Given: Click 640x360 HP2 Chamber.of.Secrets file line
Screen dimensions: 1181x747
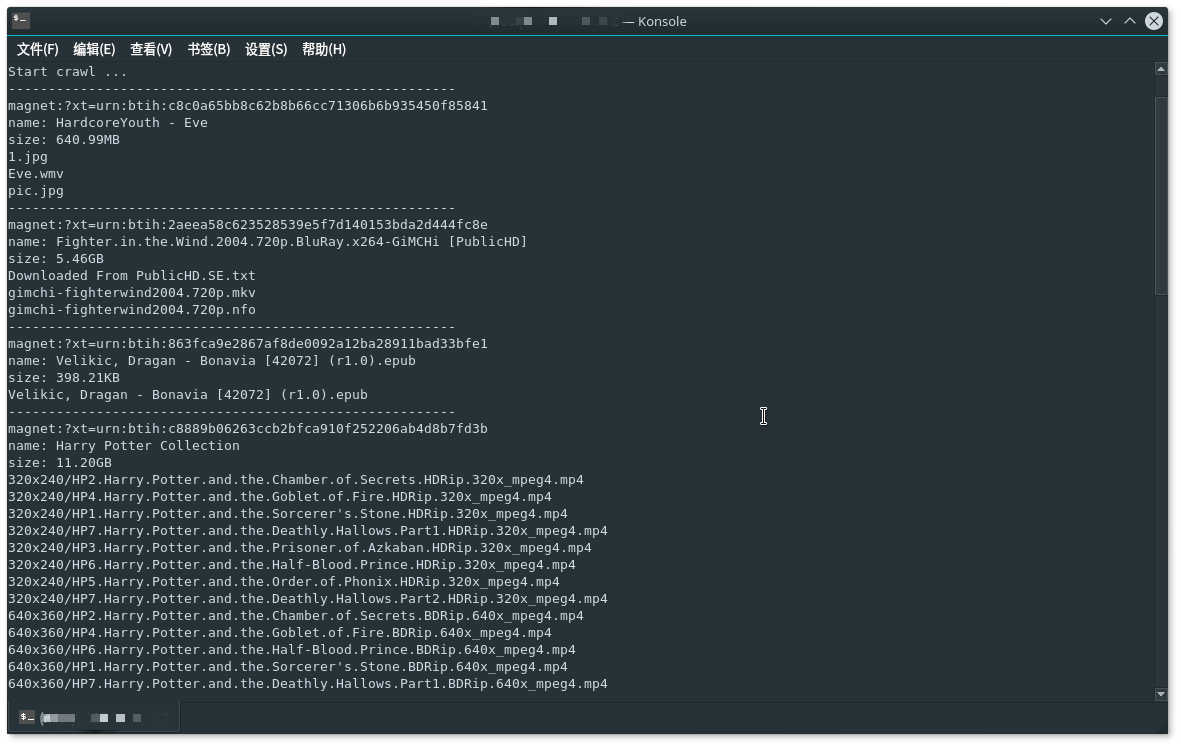Looking at the screenshot, I should [296, 616].
